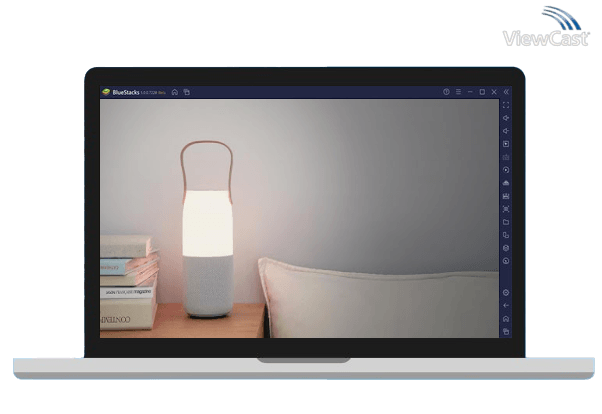Click the "BlueStacks" title text
This screenshot has height=414, width=602.
(x=126, y=93)
